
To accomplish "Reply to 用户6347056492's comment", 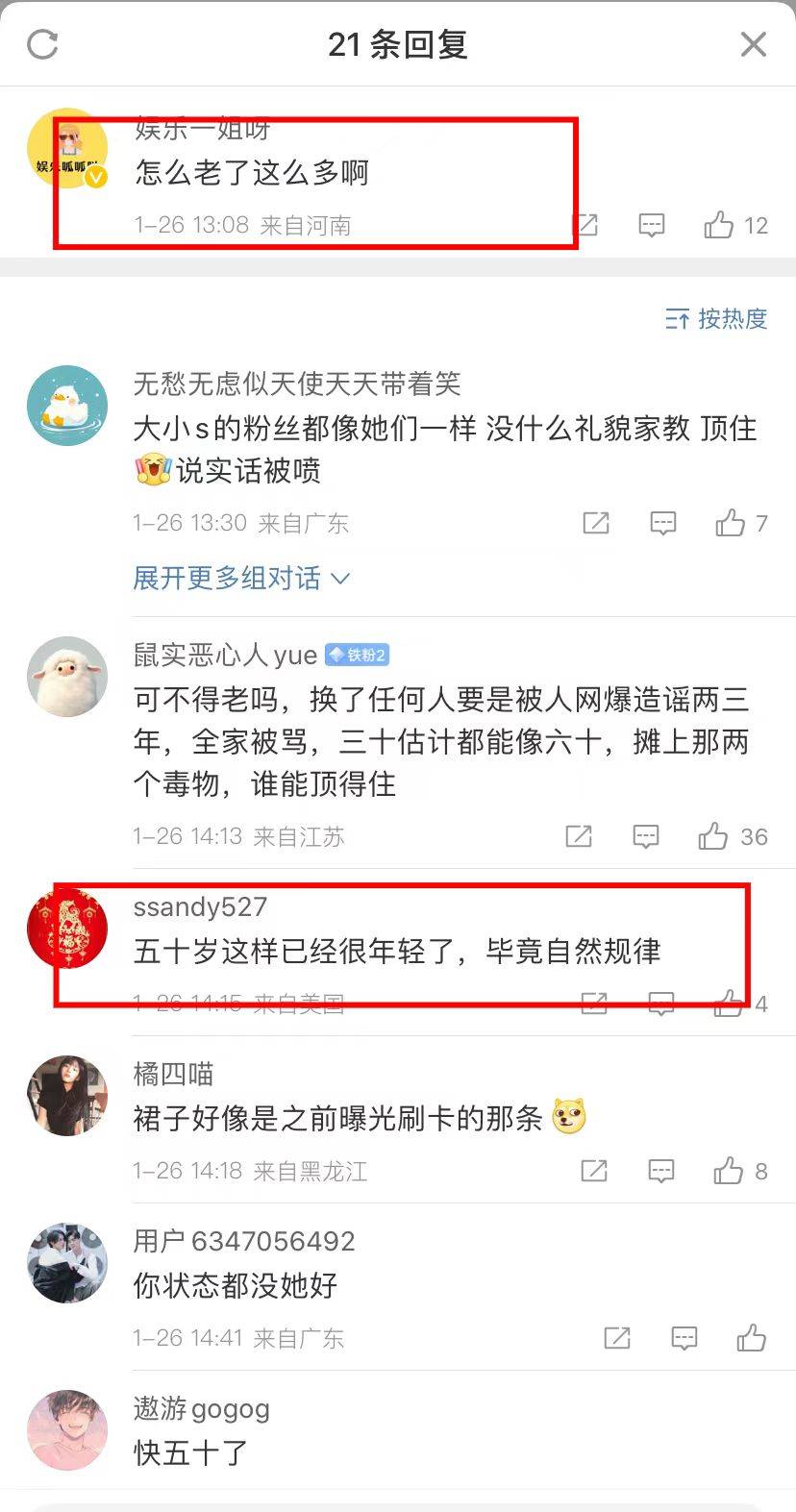I will coord(684,1338).
